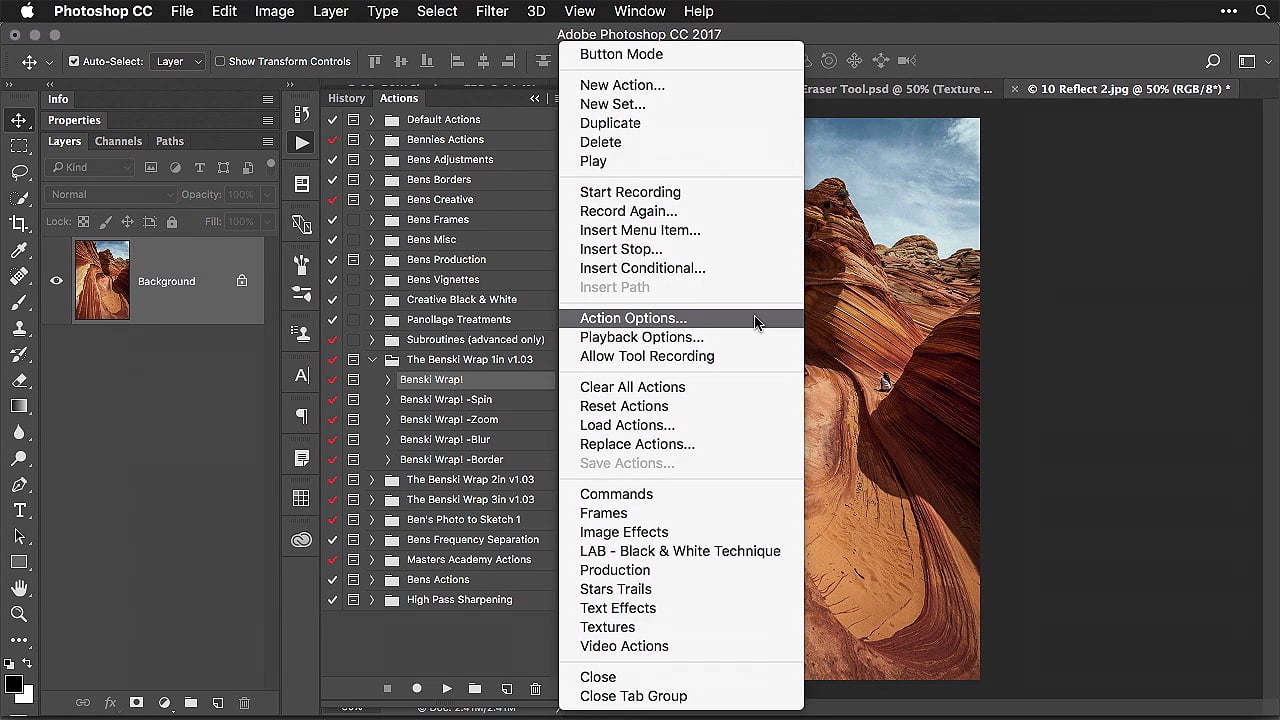1280x720 pixels.
Task: Toggle checkmark for Benski Wrap! -Blur
Action: point(333,440)
